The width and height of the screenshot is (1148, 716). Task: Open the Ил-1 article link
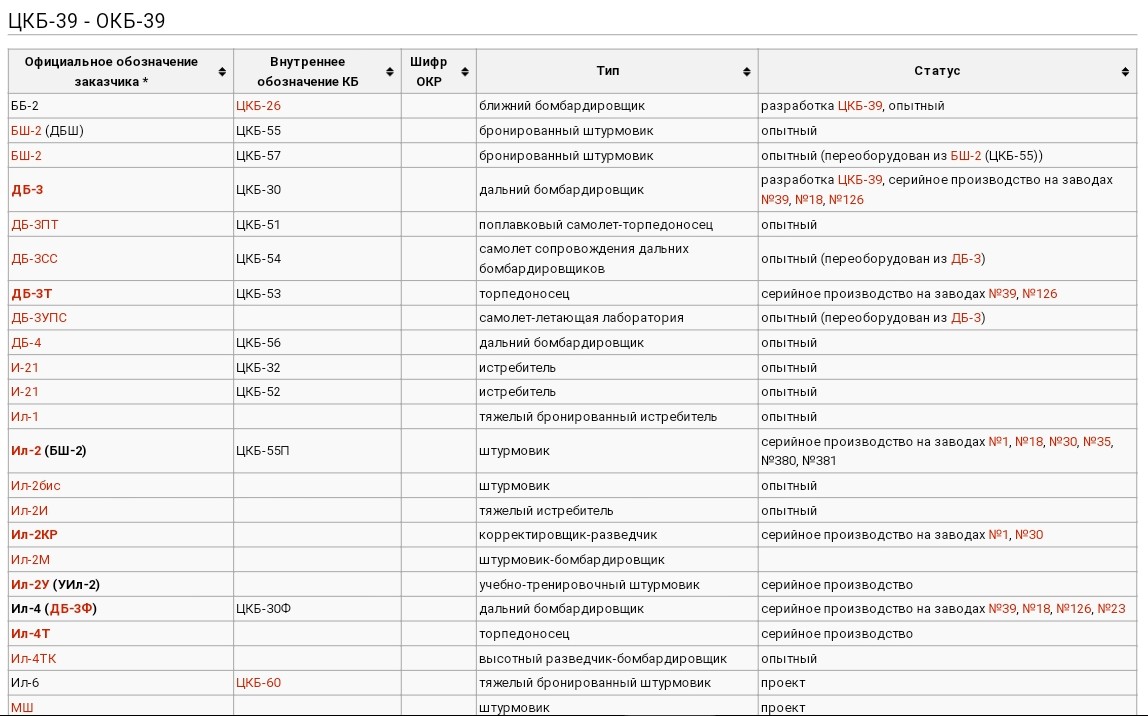[x=25, y=417]
